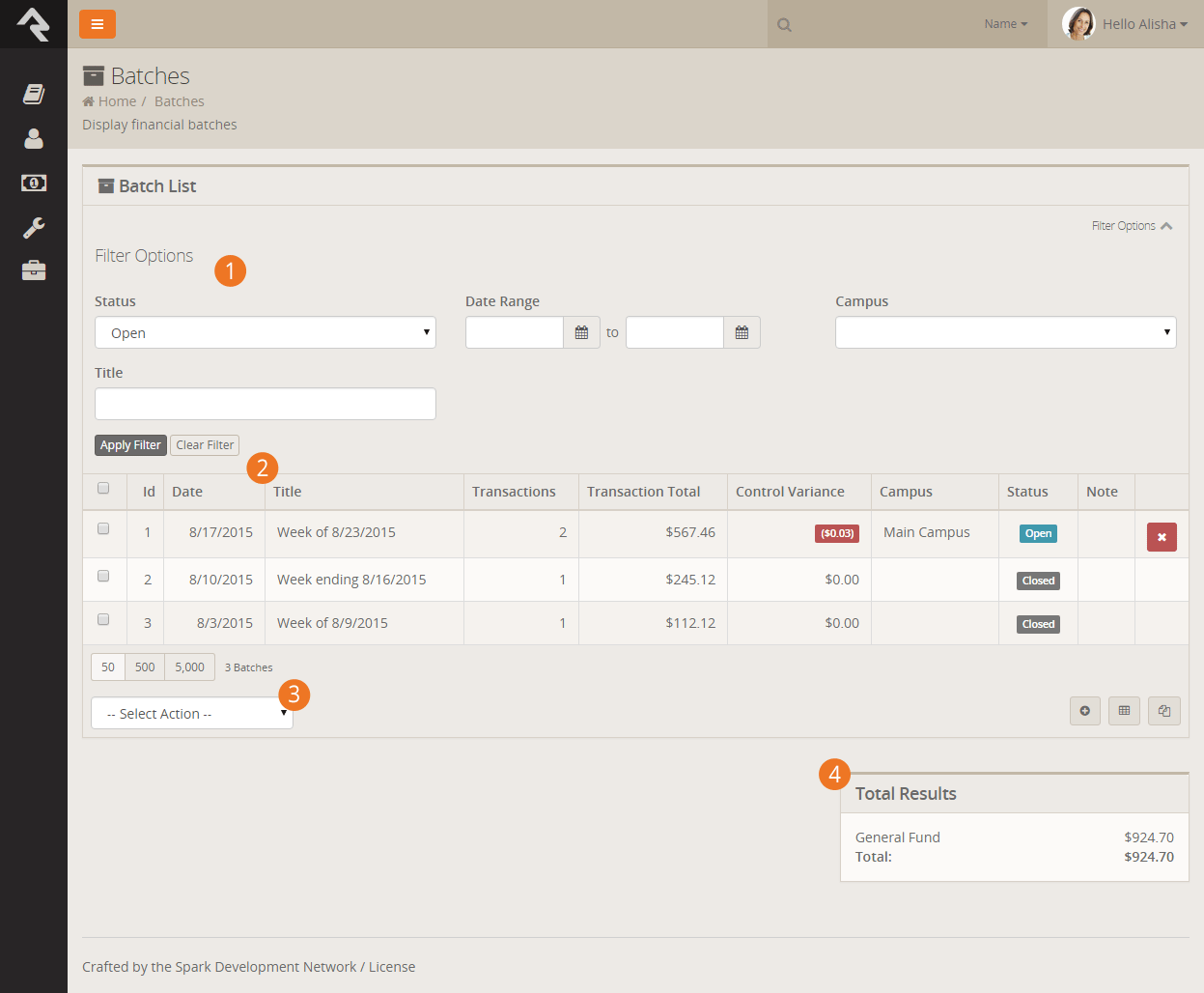Open the money icon in the sidebar
The width and height of the screenshot is (1204, 993).
click(34, 184)
